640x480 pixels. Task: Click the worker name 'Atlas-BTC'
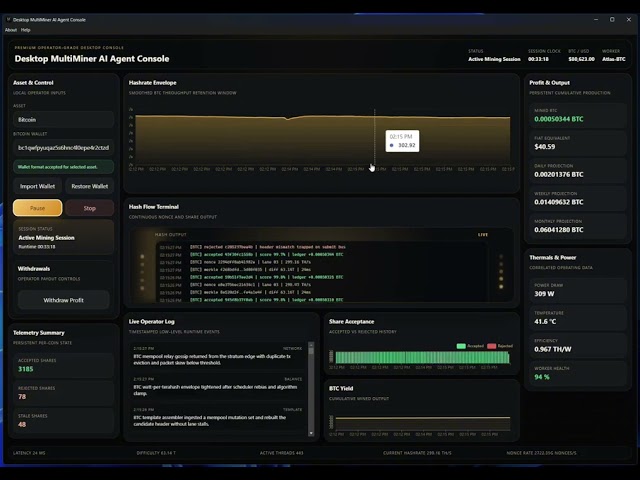pos(613,59)
